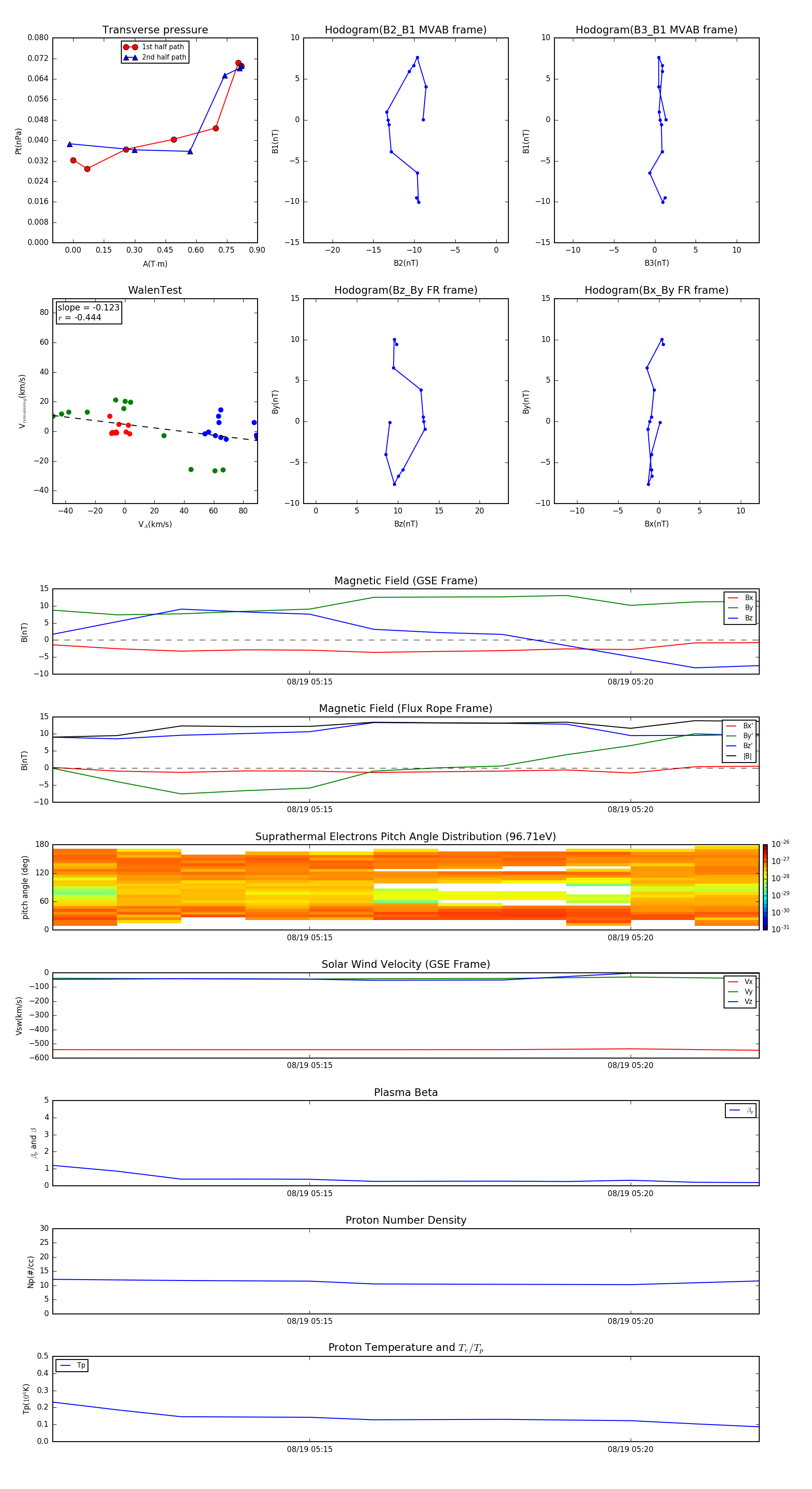Click Vz in the solar wind legend
This screenshot has height=1489, width=812.
click(x=740, y=1002)
